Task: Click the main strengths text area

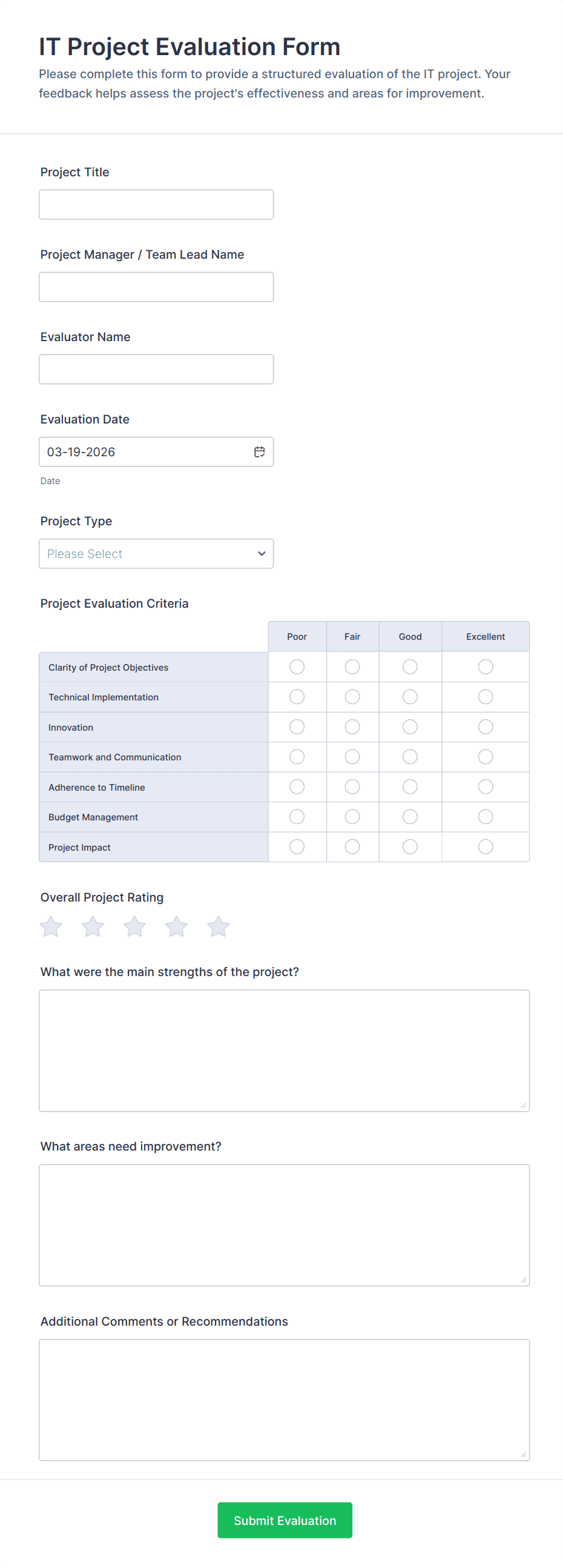Action: pyautogui.click(x=284, y=1050)
